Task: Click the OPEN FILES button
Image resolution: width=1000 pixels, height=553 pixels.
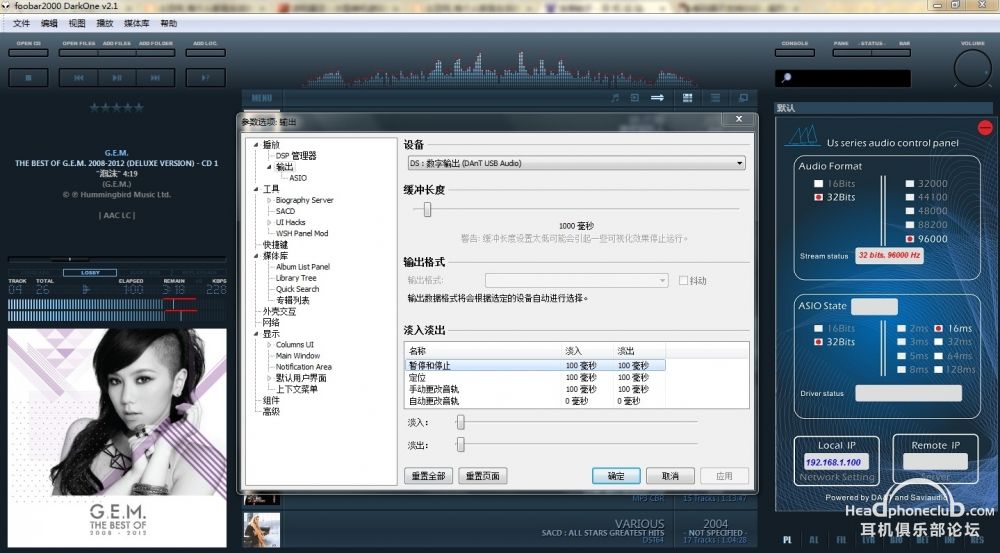Action: coord(78,52)
